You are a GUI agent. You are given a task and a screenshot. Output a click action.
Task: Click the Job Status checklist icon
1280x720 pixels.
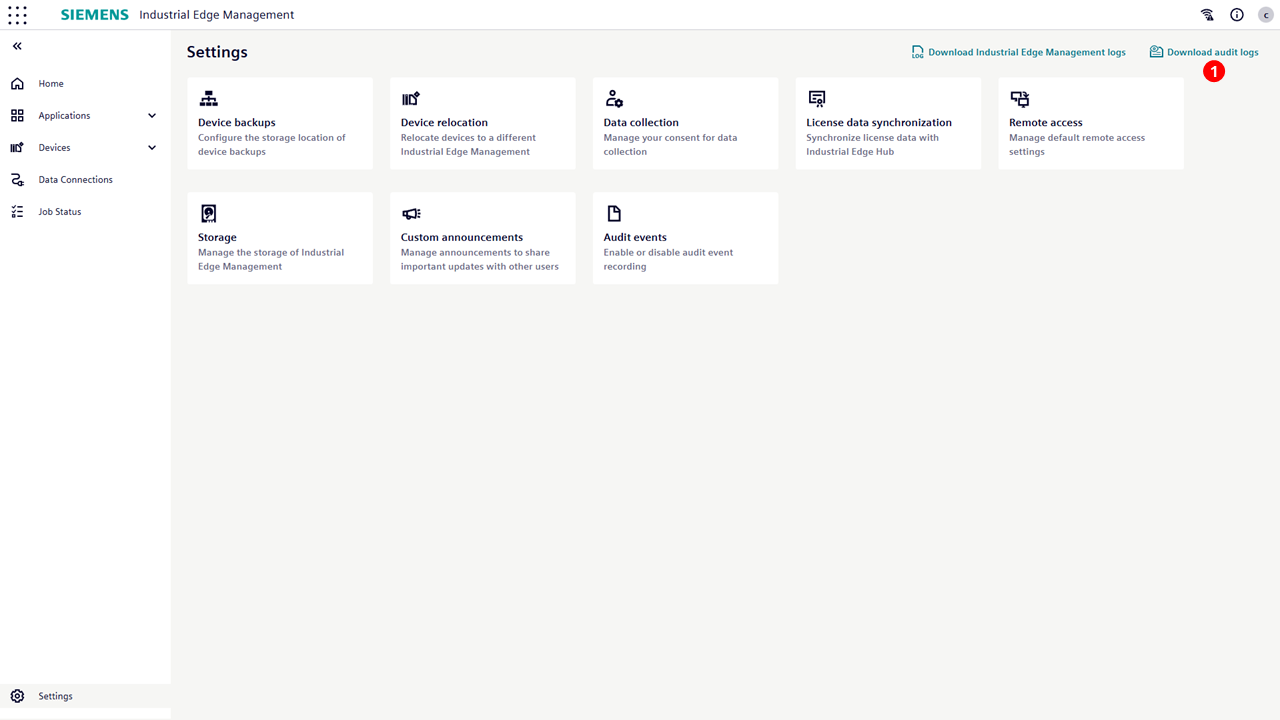pyautogui.click(x=17, y=212)
